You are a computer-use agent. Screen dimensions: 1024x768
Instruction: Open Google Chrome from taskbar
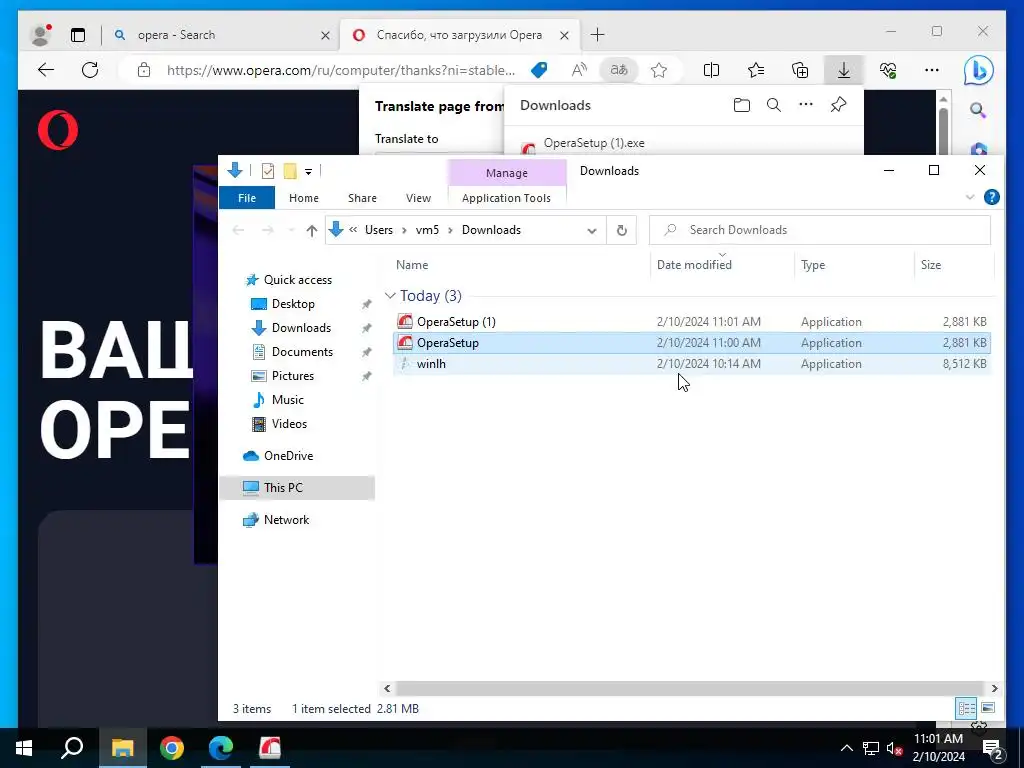[x=172, y=748]
